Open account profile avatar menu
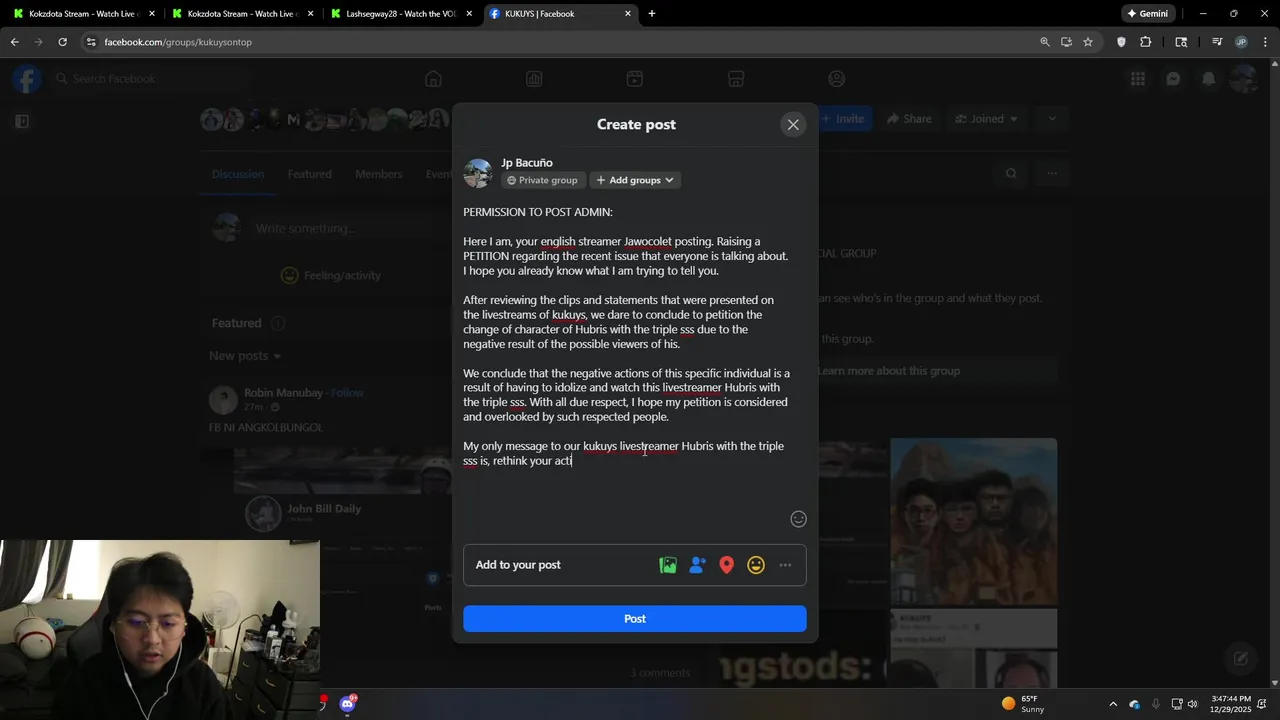The image size is (1280, 720). tap(1243, 79)
